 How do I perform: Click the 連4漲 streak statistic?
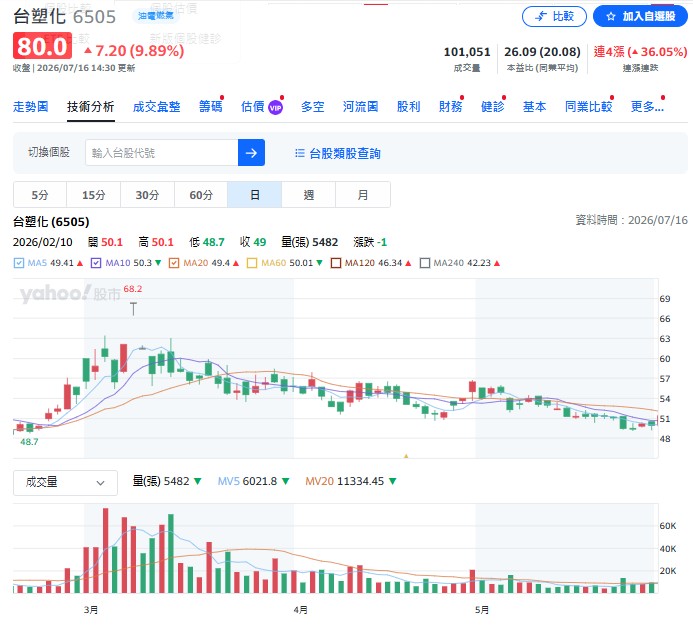[x=640, y=52]
